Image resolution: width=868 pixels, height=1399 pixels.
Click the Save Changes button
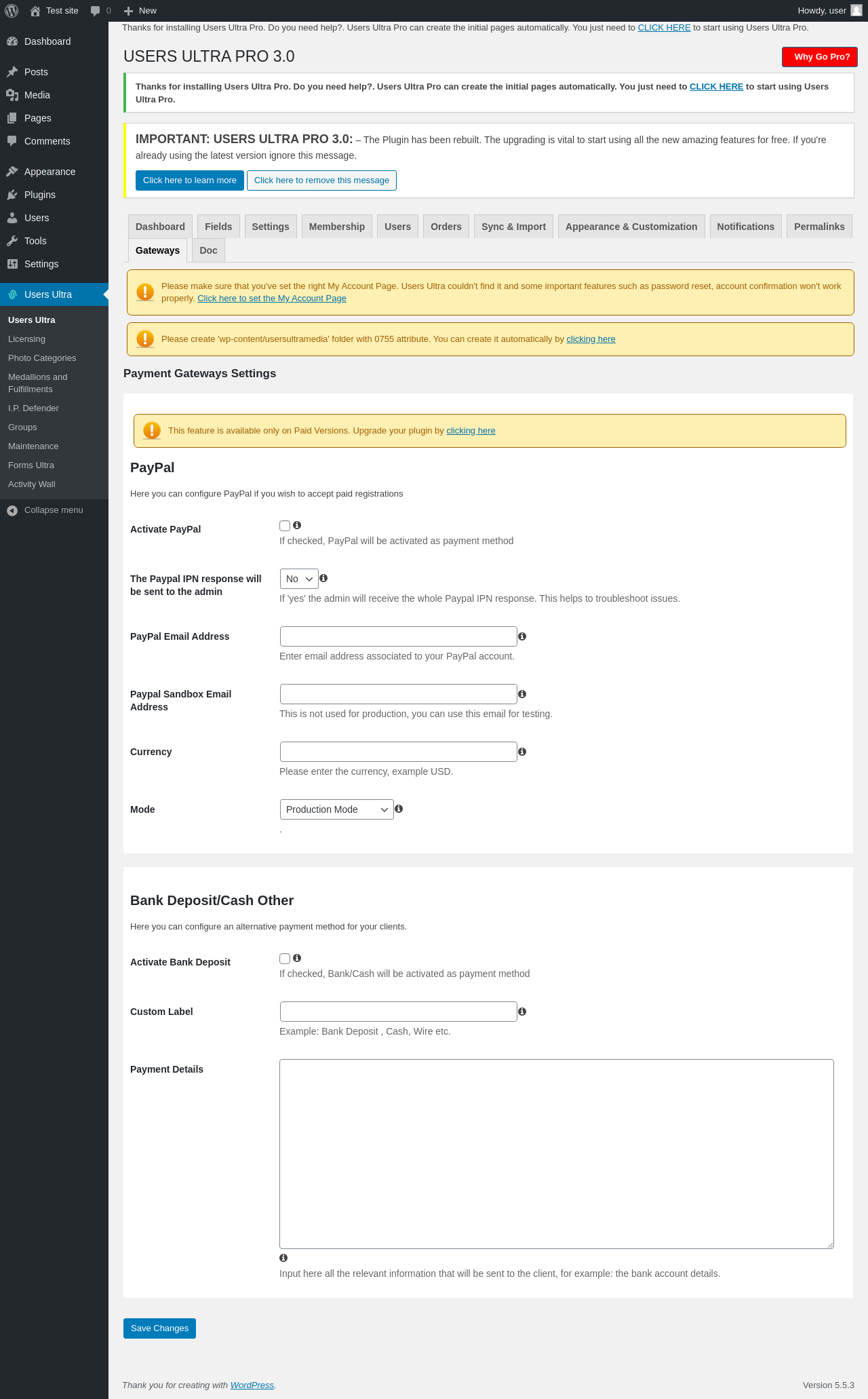(159, 1328)
